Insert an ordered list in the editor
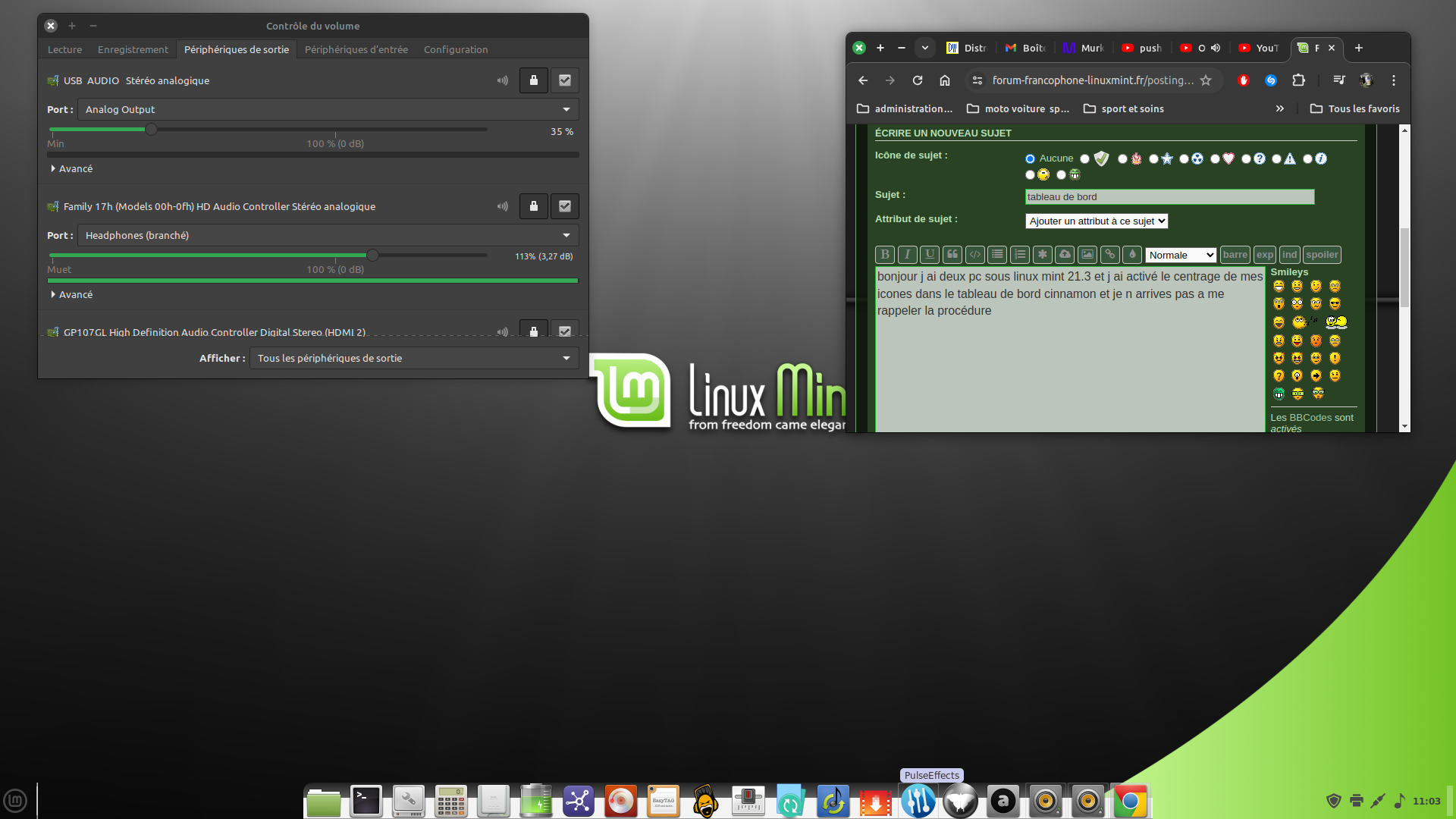 pos(1020,255)
